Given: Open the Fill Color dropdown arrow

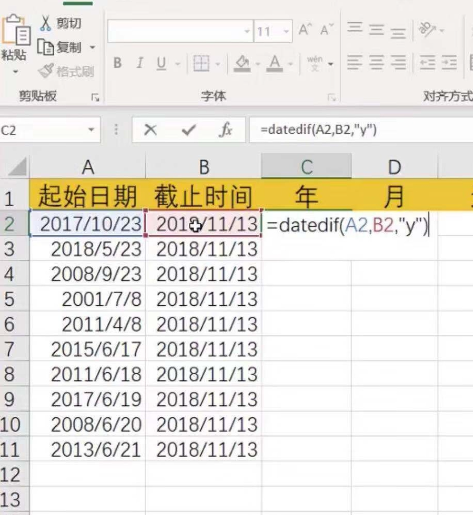Looking at the screenshot, I should click(x=258, y=63).
